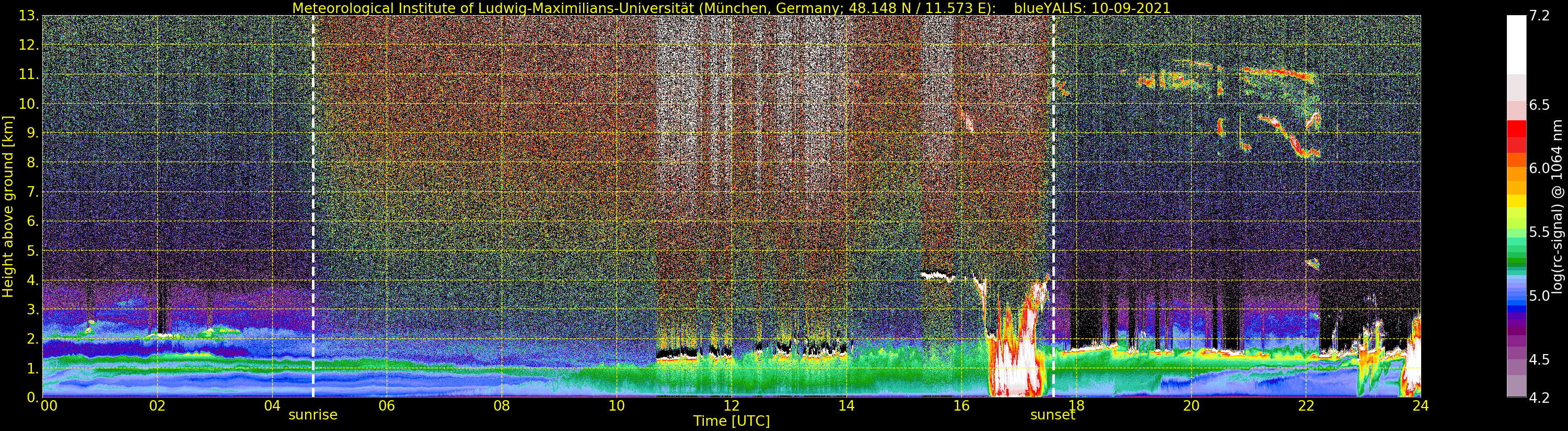
Task: Click the height tick label '3.'
Action: click(33, 309)
